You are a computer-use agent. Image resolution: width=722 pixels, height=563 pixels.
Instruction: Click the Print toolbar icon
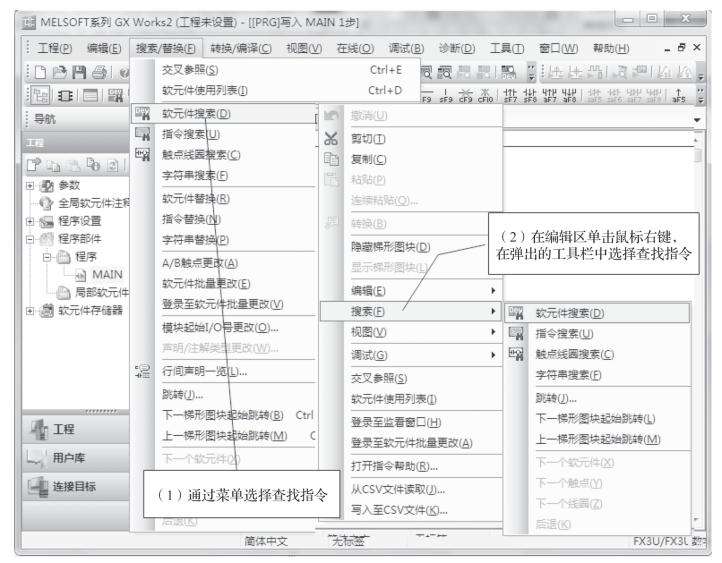tap(99, 72)
